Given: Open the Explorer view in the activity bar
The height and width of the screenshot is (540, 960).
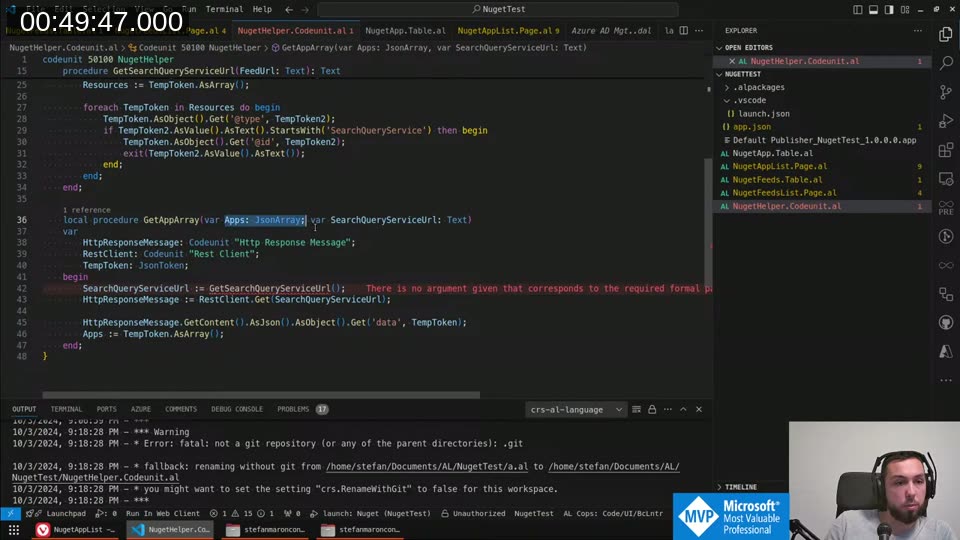Looking at the screenshot, I should point(946,34).
